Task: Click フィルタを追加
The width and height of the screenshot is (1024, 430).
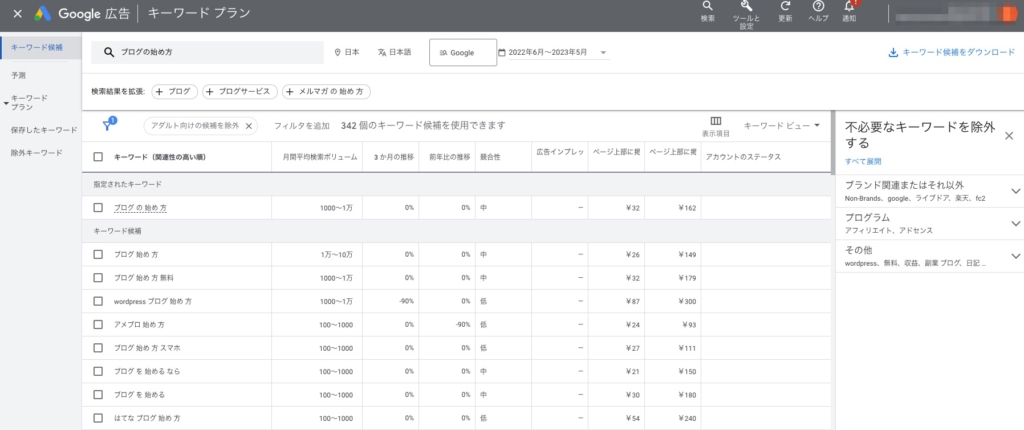Action: pyautogui.click(x=302, y=125)
